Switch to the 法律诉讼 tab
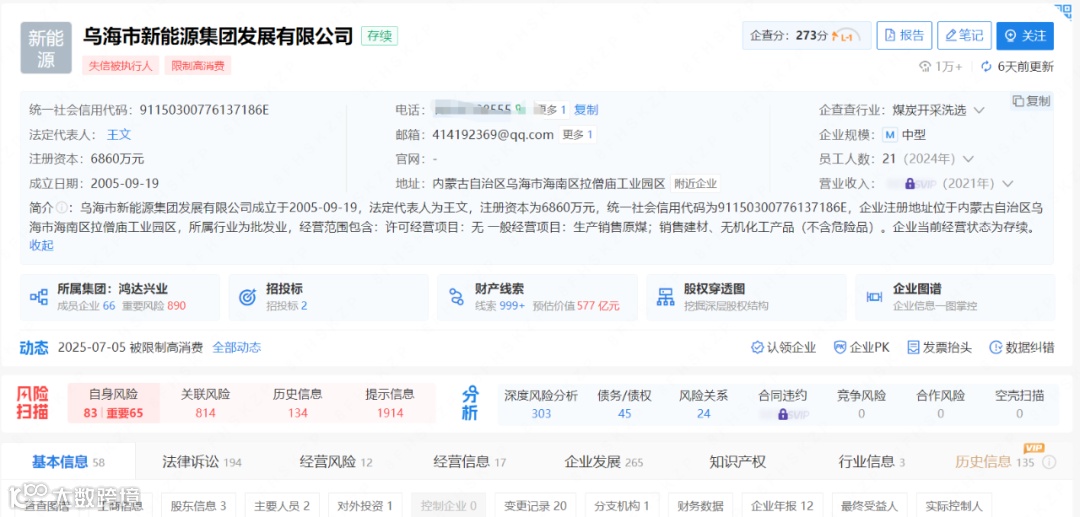 click(202, 462)
